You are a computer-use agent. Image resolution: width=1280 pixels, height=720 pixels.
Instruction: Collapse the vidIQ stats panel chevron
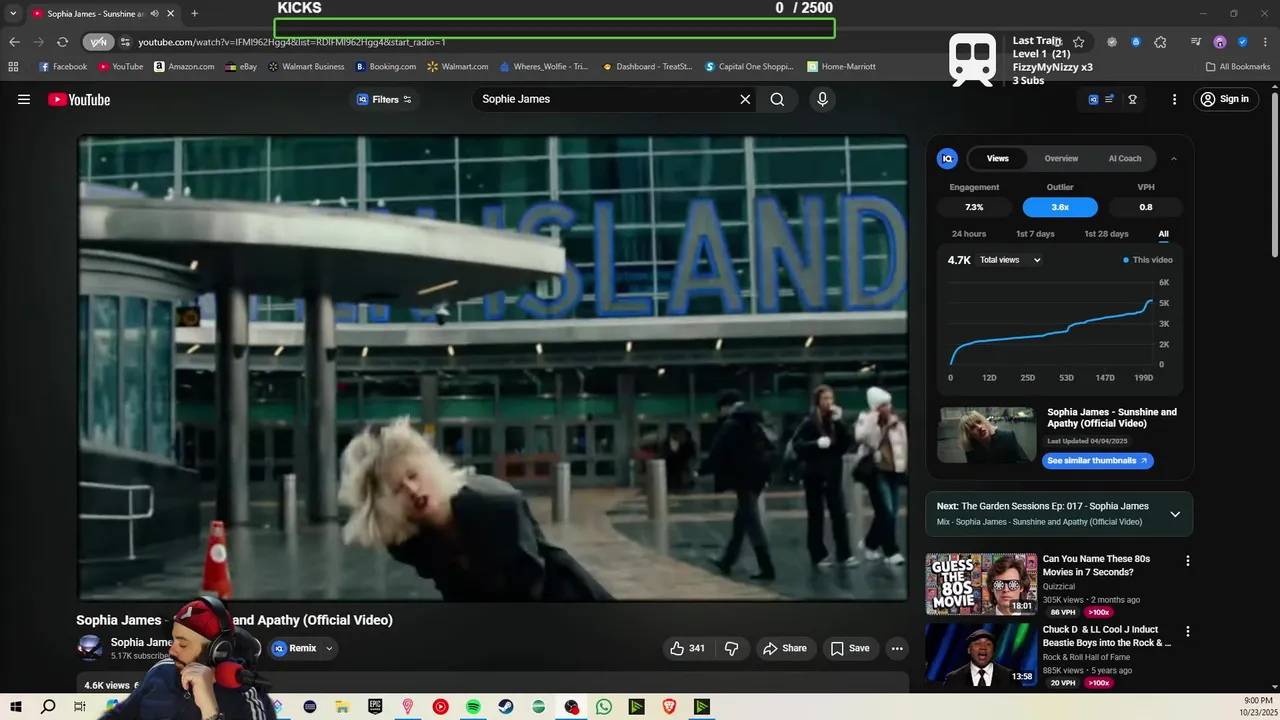pyautogui.click(x=1174, y=158)
